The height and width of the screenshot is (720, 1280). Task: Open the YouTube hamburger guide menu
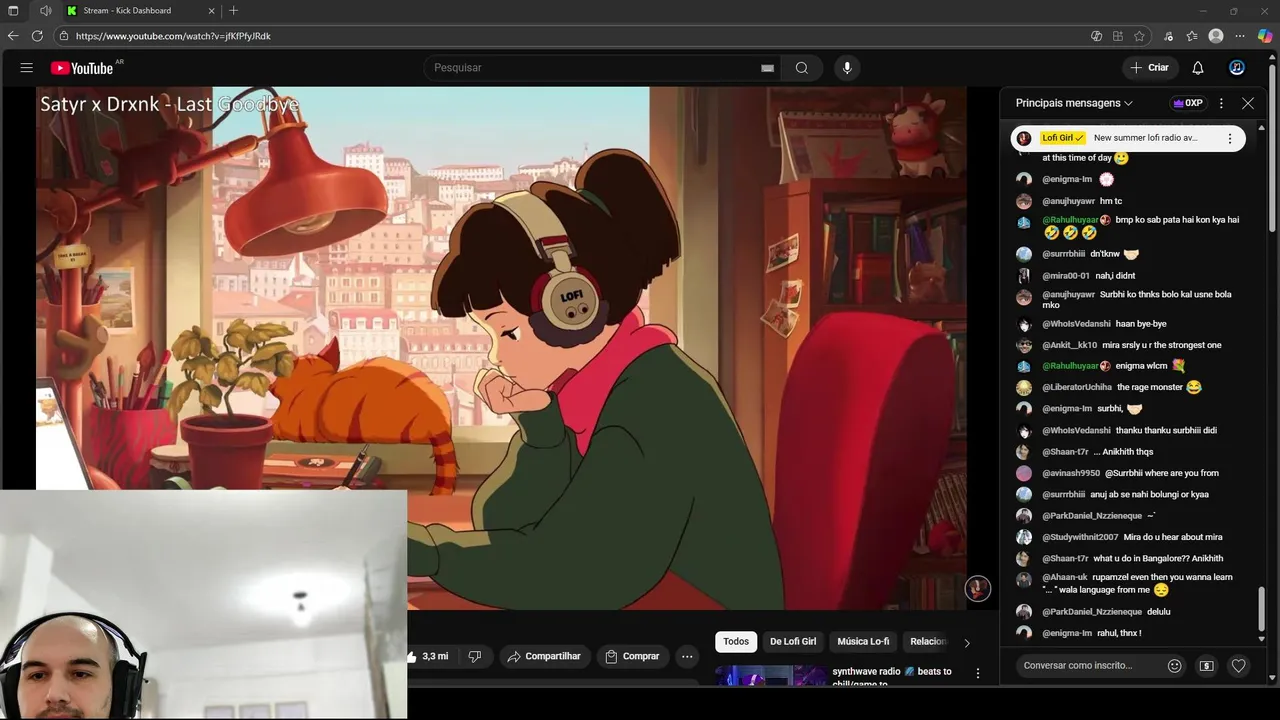click(27, 68)
